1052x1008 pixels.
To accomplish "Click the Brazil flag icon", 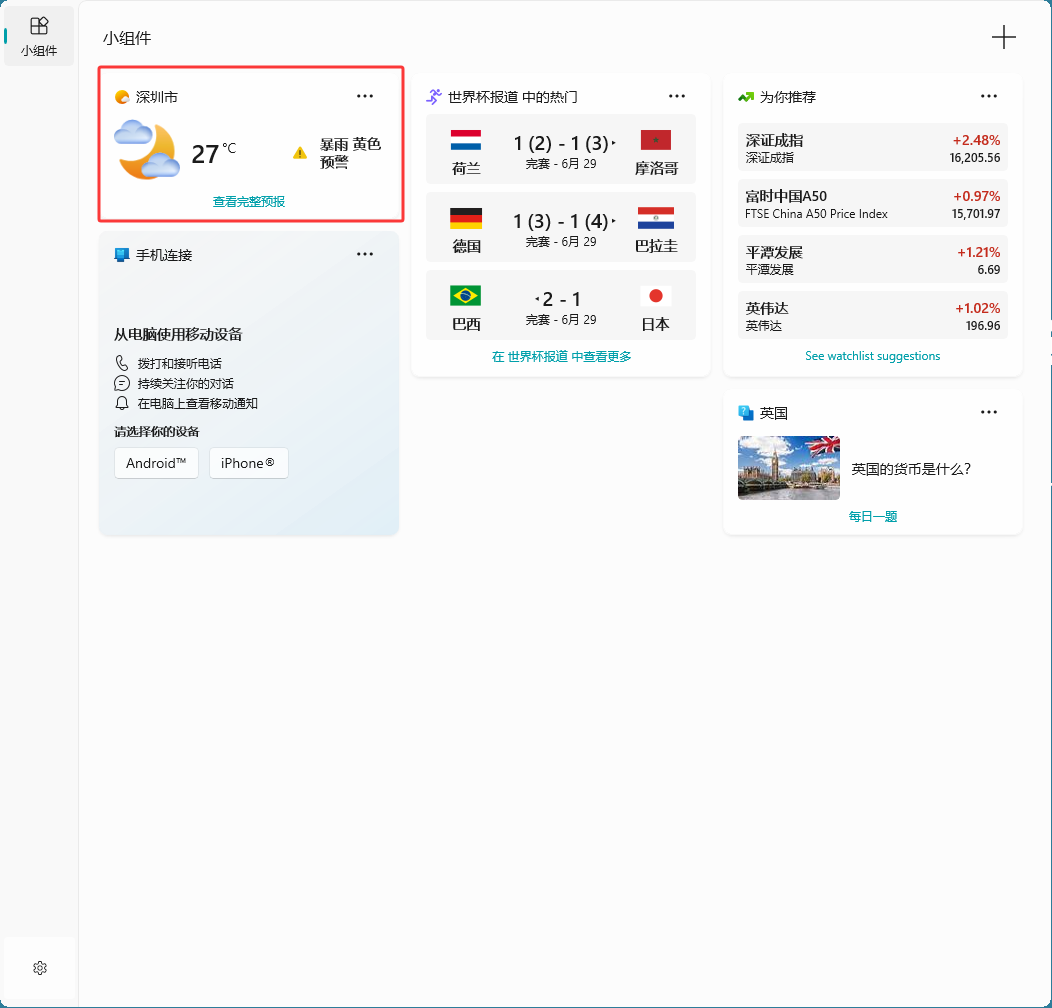I will tap(466, 296).
